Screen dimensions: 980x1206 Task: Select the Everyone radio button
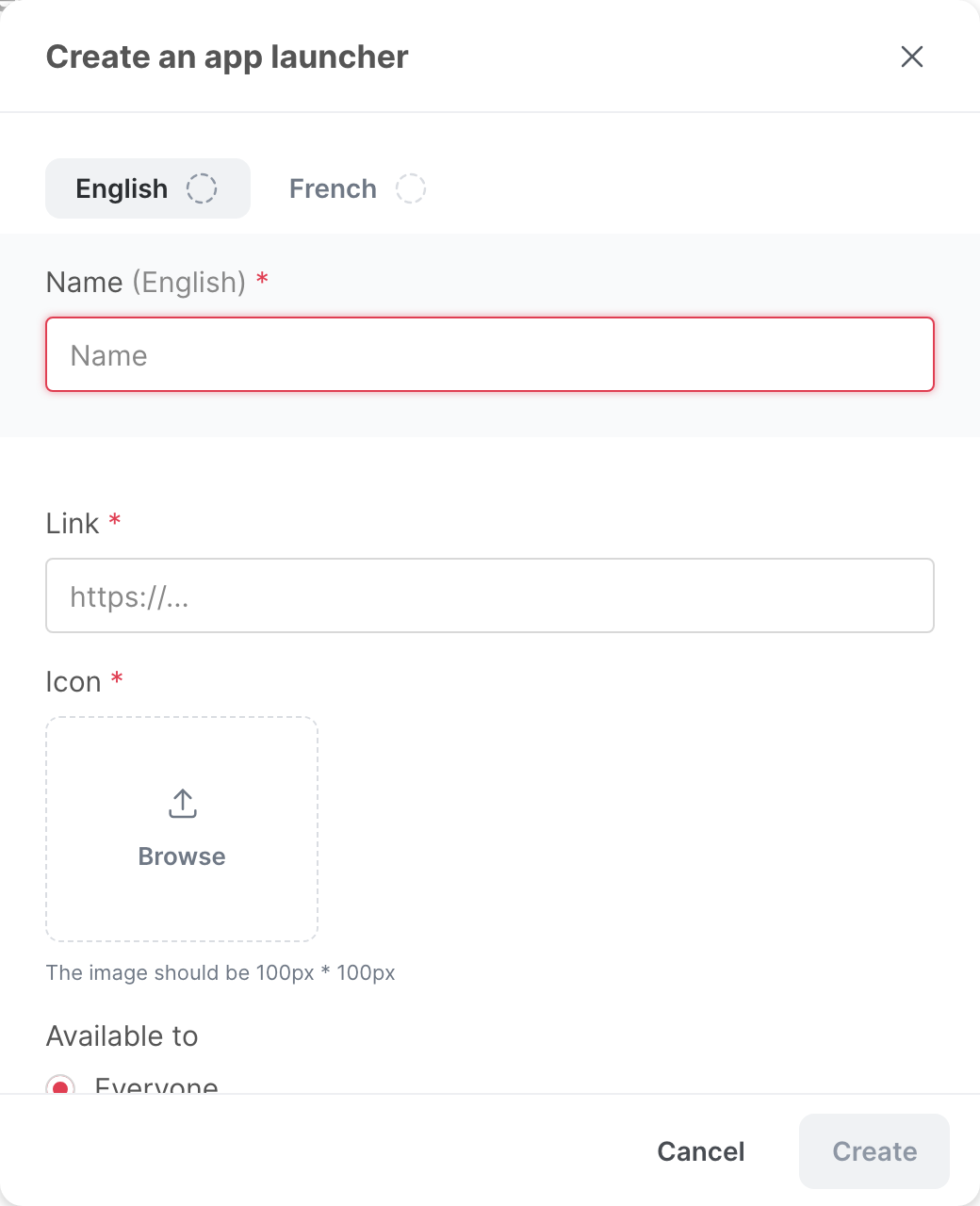point(60,1086)
